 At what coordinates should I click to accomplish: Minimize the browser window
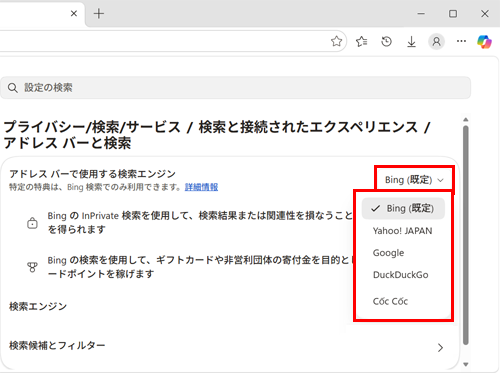click(421, 14)
